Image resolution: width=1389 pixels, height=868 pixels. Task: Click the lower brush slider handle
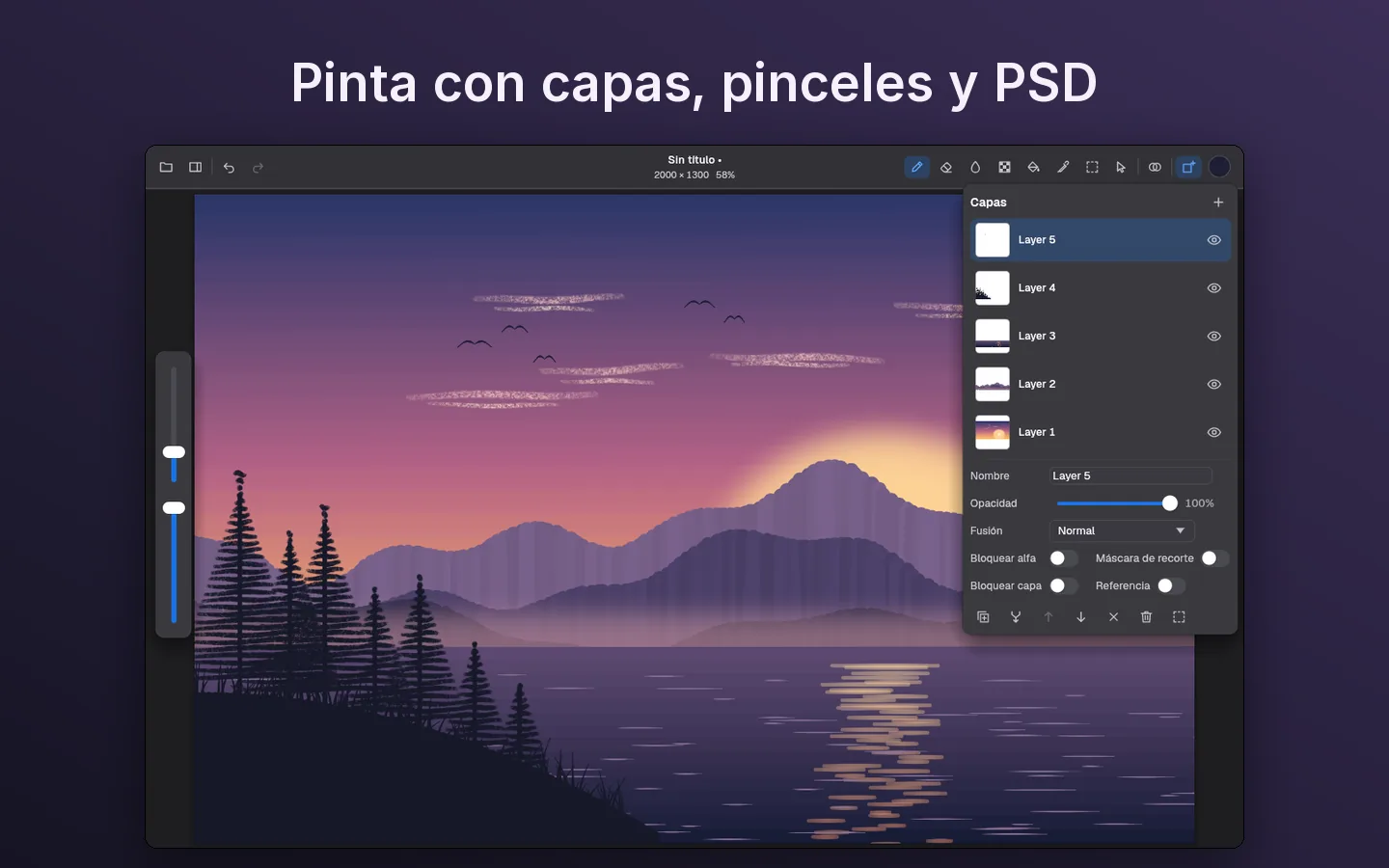click(x=174, y=508)
